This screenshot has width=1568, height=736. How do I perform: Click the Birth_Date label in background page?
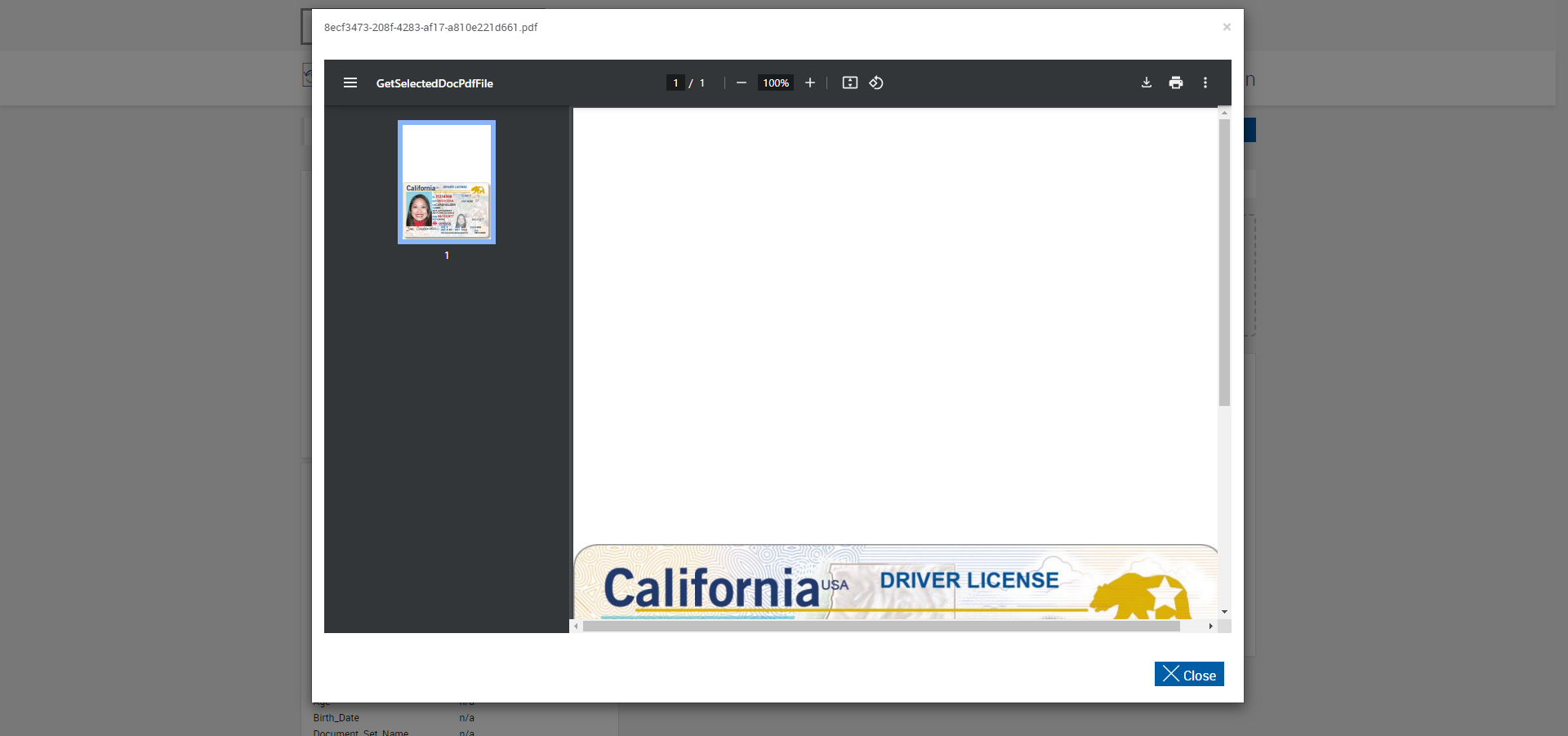click(x=336, y=718)
